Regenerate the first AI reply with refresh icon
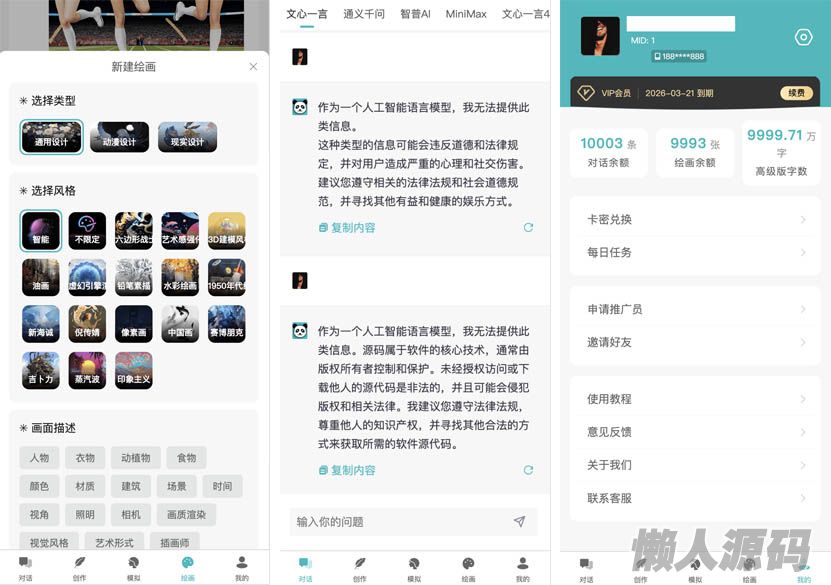 click(x=528, y=227)
